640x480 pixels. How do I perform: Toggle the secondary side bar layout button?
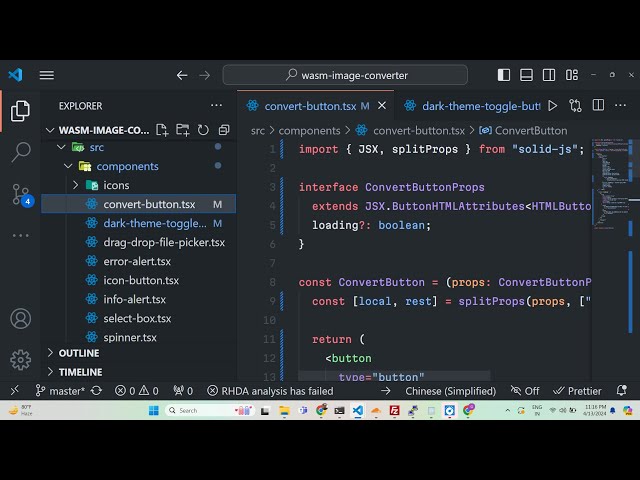point(549,75)
